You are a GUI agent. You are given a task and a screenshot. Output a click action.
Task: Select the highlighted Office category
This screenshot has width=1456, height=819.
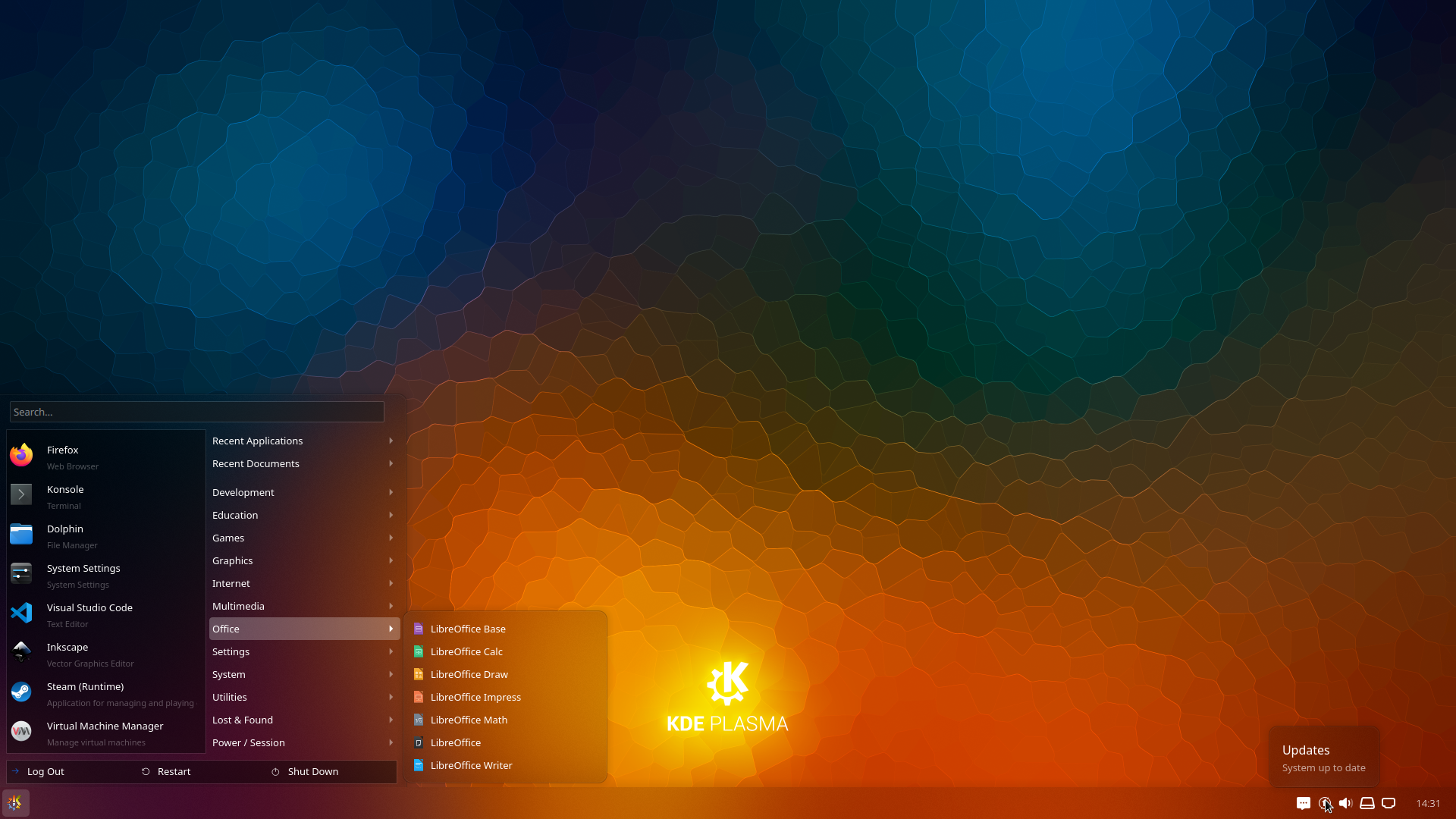pyautogui.click(x=304, y=629)
